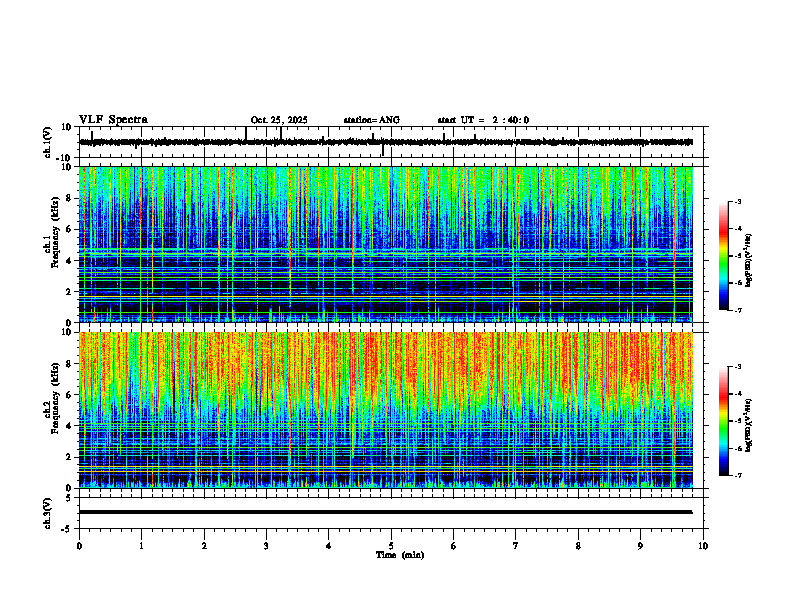The height and width of the screenshot is (612, 792).
Task: Click inside the ch.2 spectrogram plot
Action: pyautogui.click(x=385, y=410)
